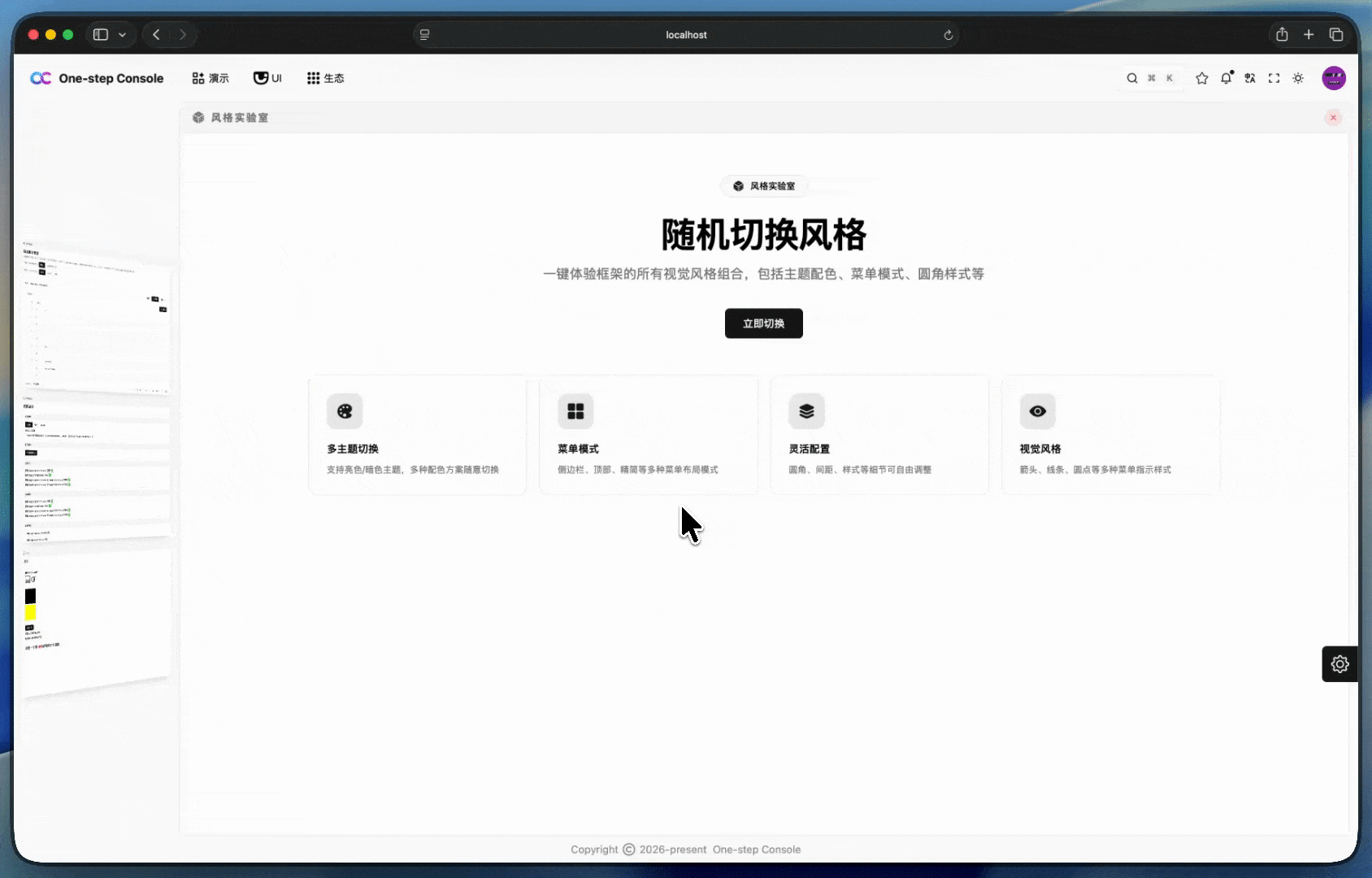This screenshot has height=878, width=1372.
Task: Go forward with Safari forward arrow
Action: (183, 35)
